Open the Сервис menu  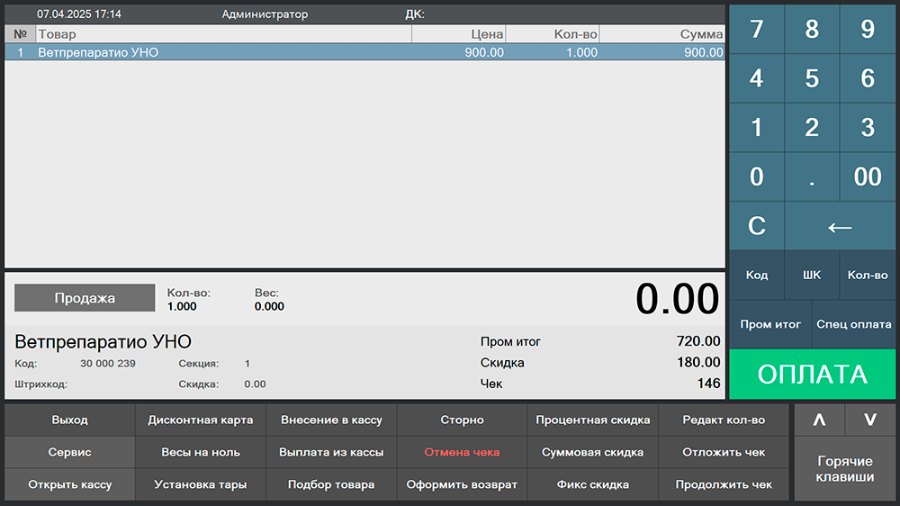[x=69, y=452]
